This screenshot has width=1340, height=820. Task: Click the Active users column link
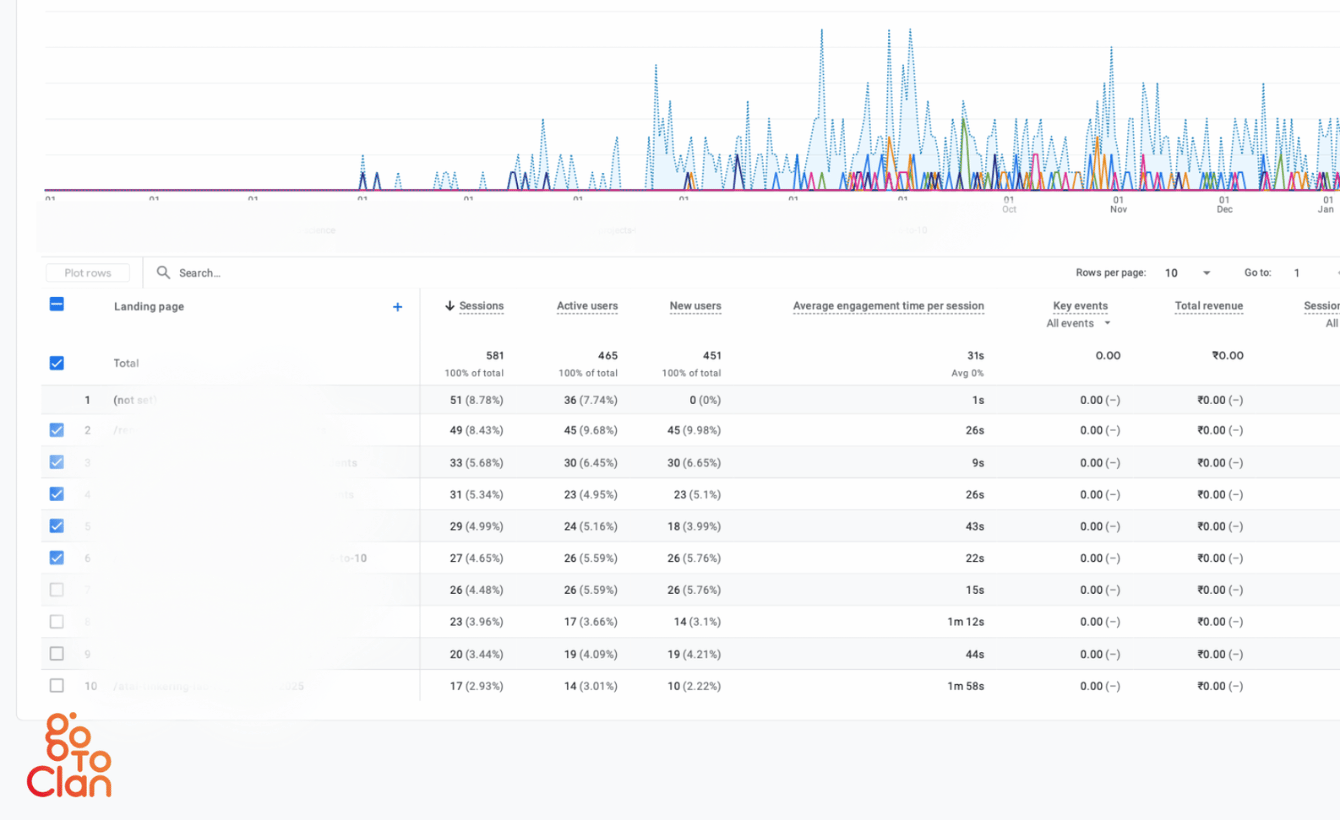587,306
